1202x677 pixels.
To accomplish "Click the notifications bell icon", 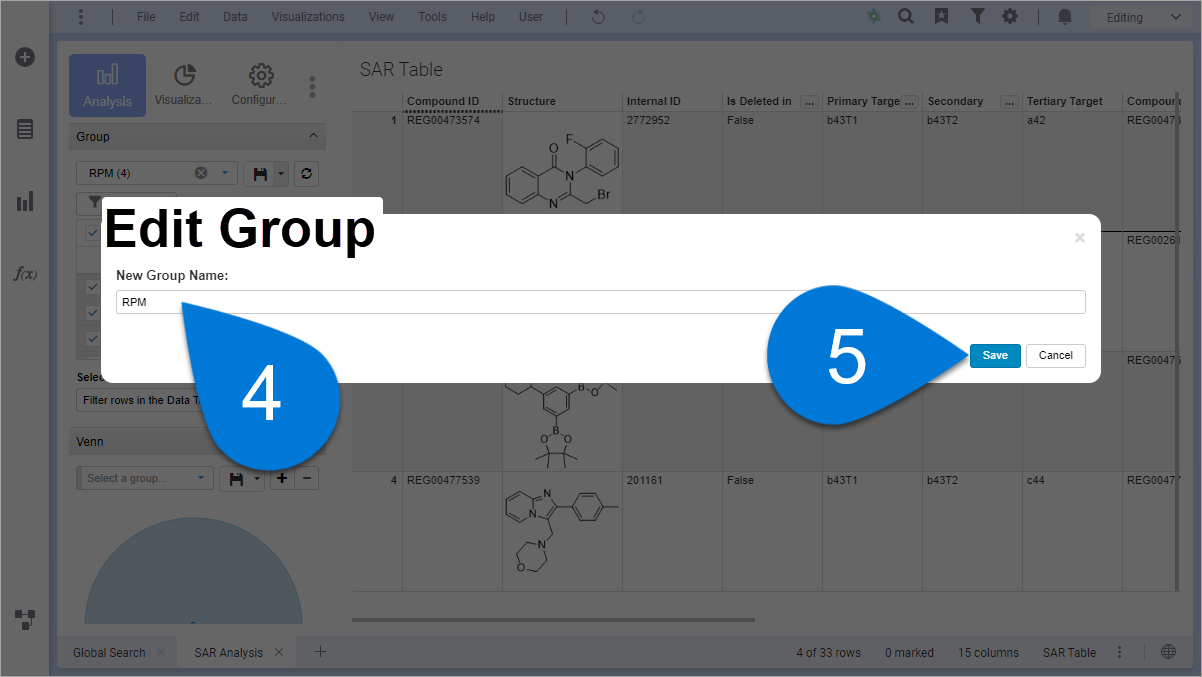I will click(x=1065, y=17).
